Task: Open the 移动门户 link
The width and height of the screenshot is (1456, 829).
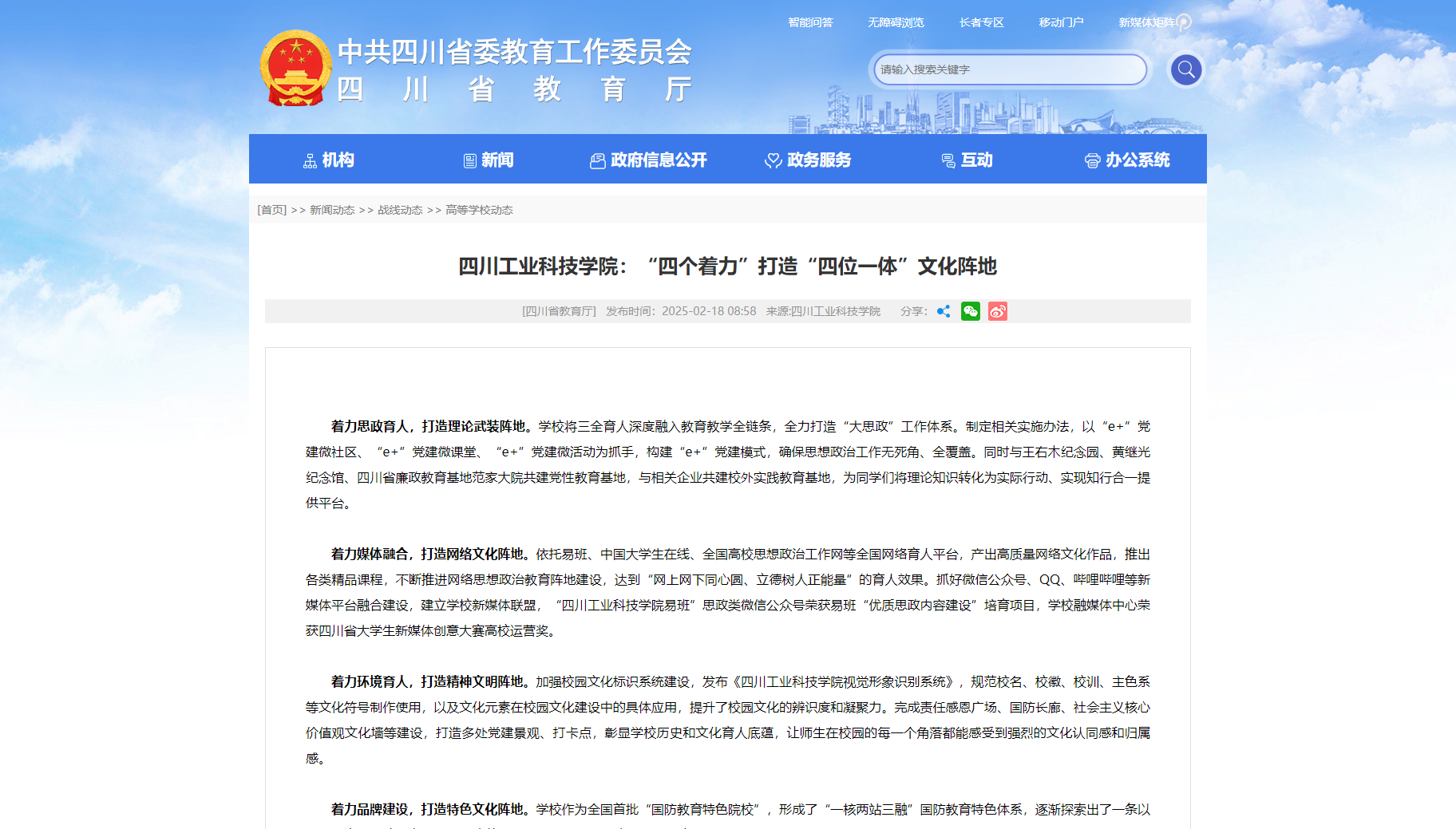Action: (x=1061, y=22)
